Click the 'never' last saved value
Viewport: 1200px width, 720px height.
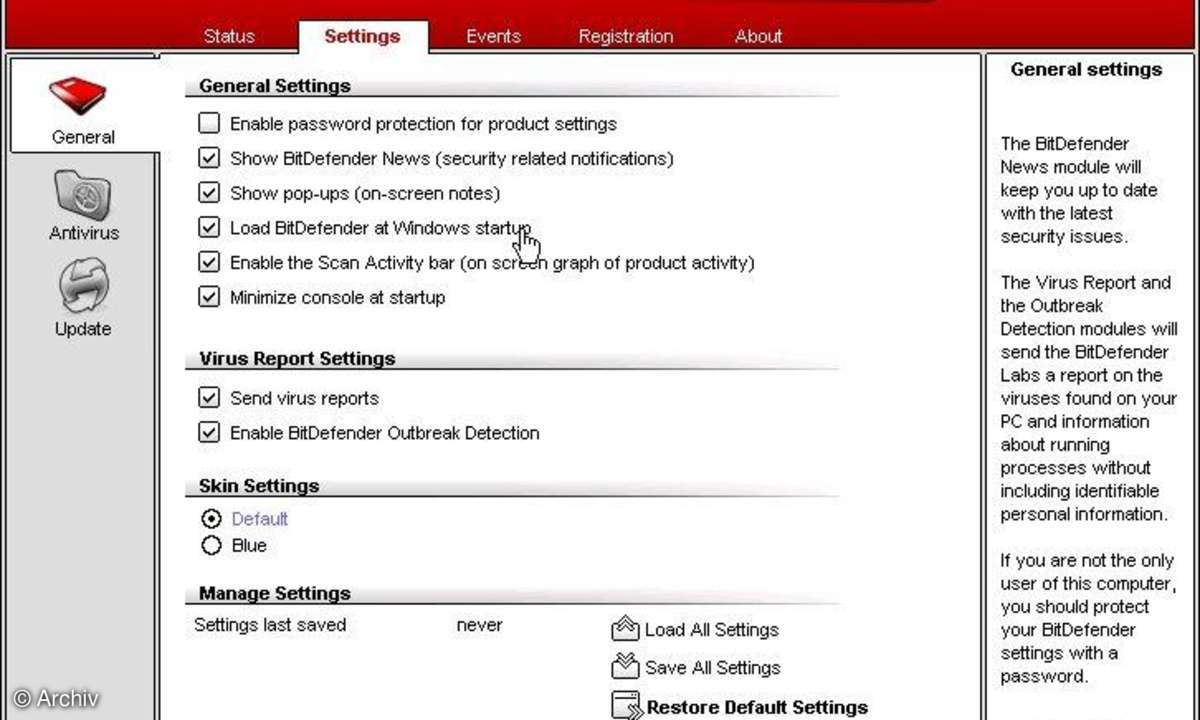tap(480, 625)
